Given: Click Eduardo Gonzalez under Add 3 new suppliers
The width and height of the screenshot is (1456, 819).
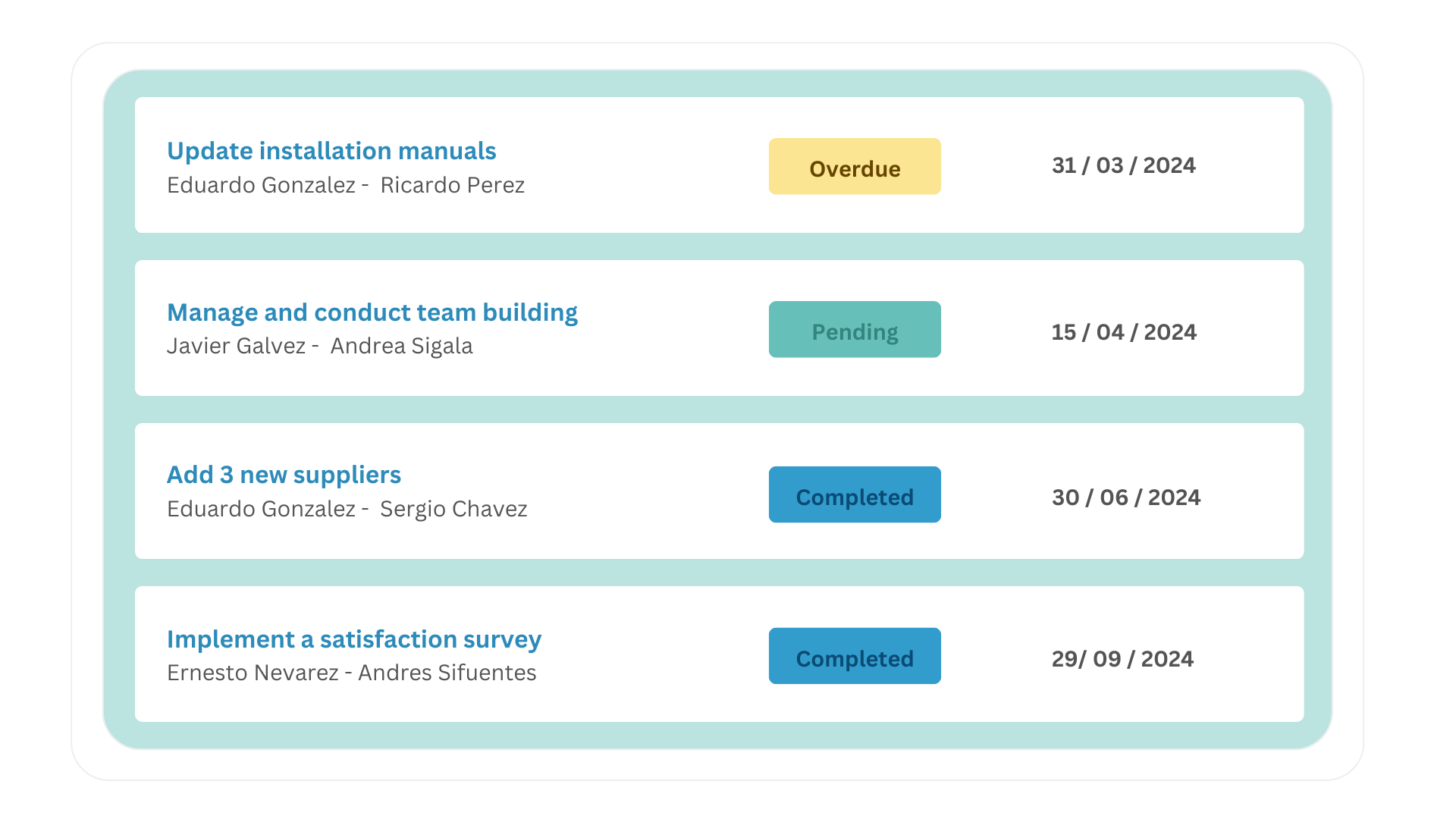Looking at the screenshot, I should tap(261, 509).
